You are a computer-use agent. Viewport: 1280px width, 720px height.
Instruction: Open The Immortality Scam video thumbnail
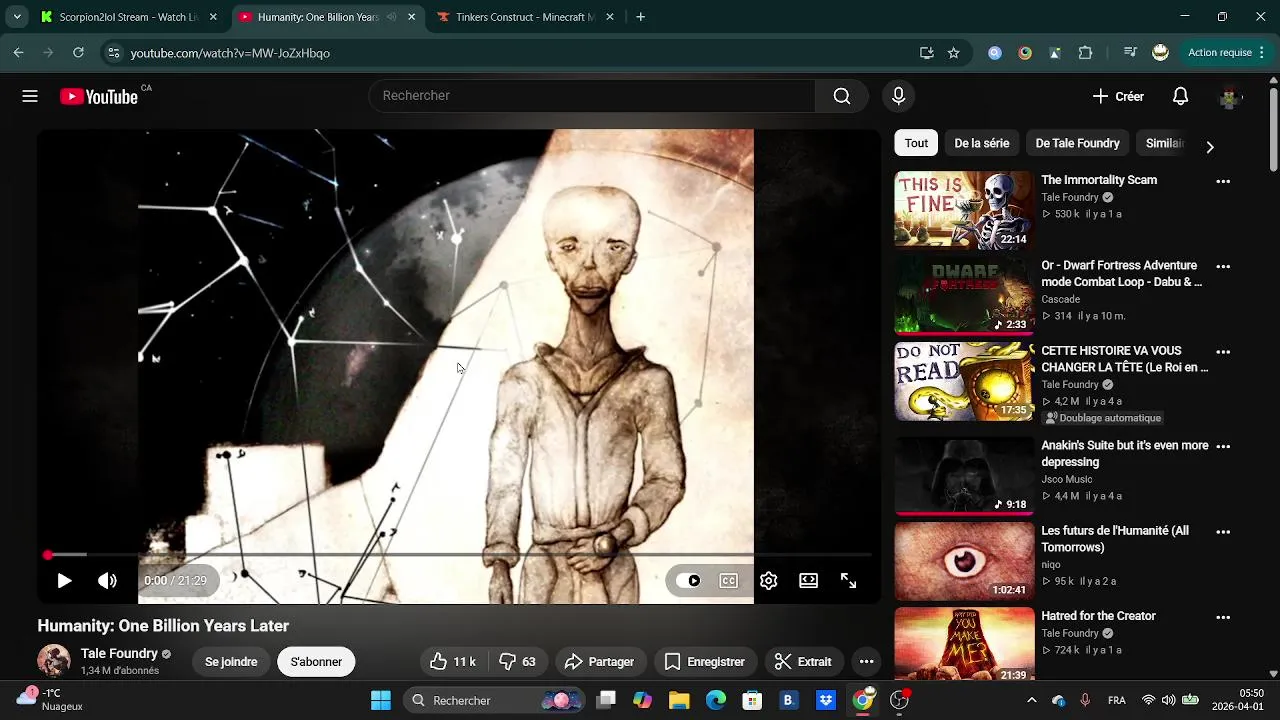[x=964, y=210]
